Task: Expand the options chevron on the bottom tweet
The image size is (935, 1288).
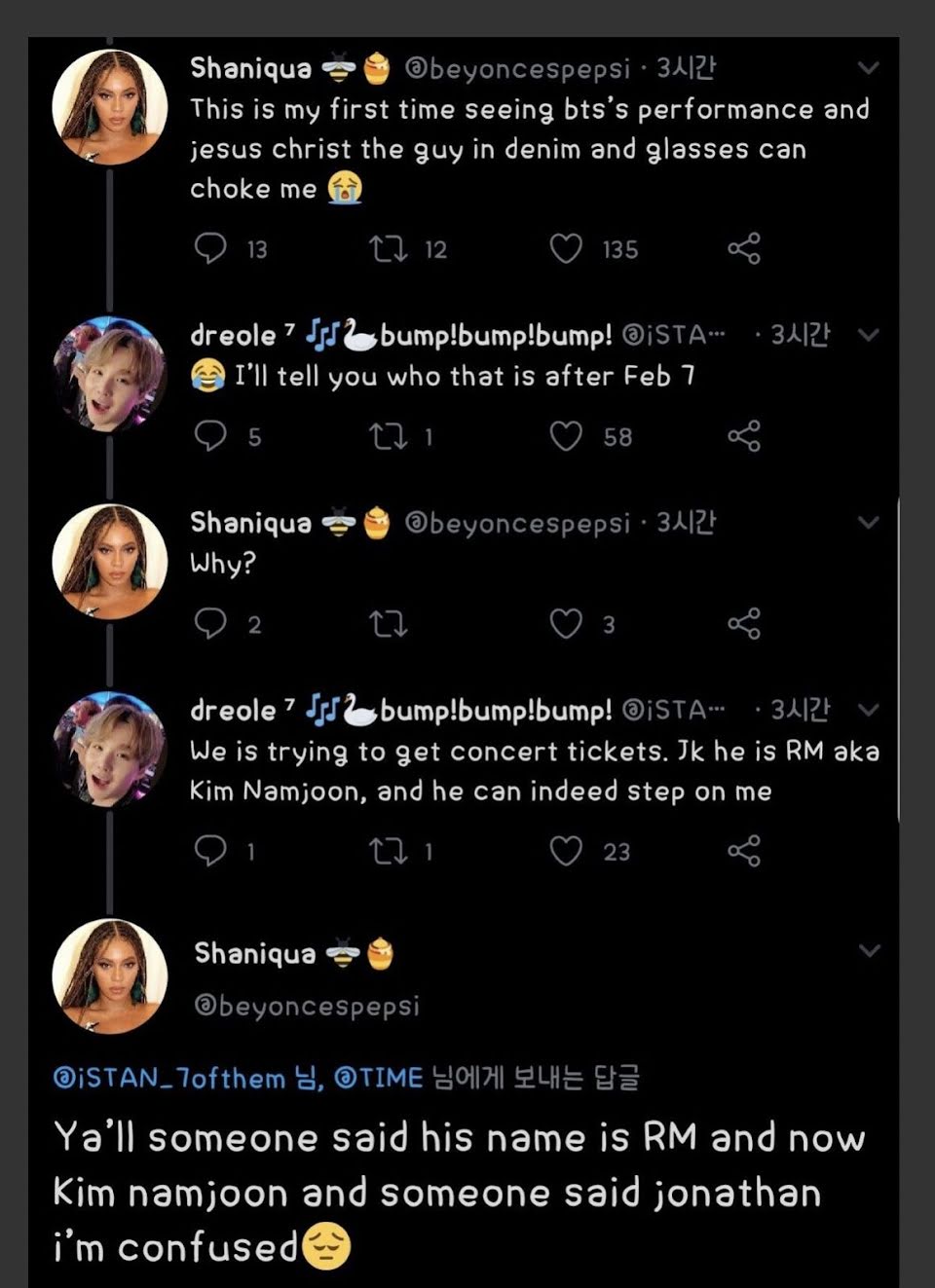Action: point(869,950)
